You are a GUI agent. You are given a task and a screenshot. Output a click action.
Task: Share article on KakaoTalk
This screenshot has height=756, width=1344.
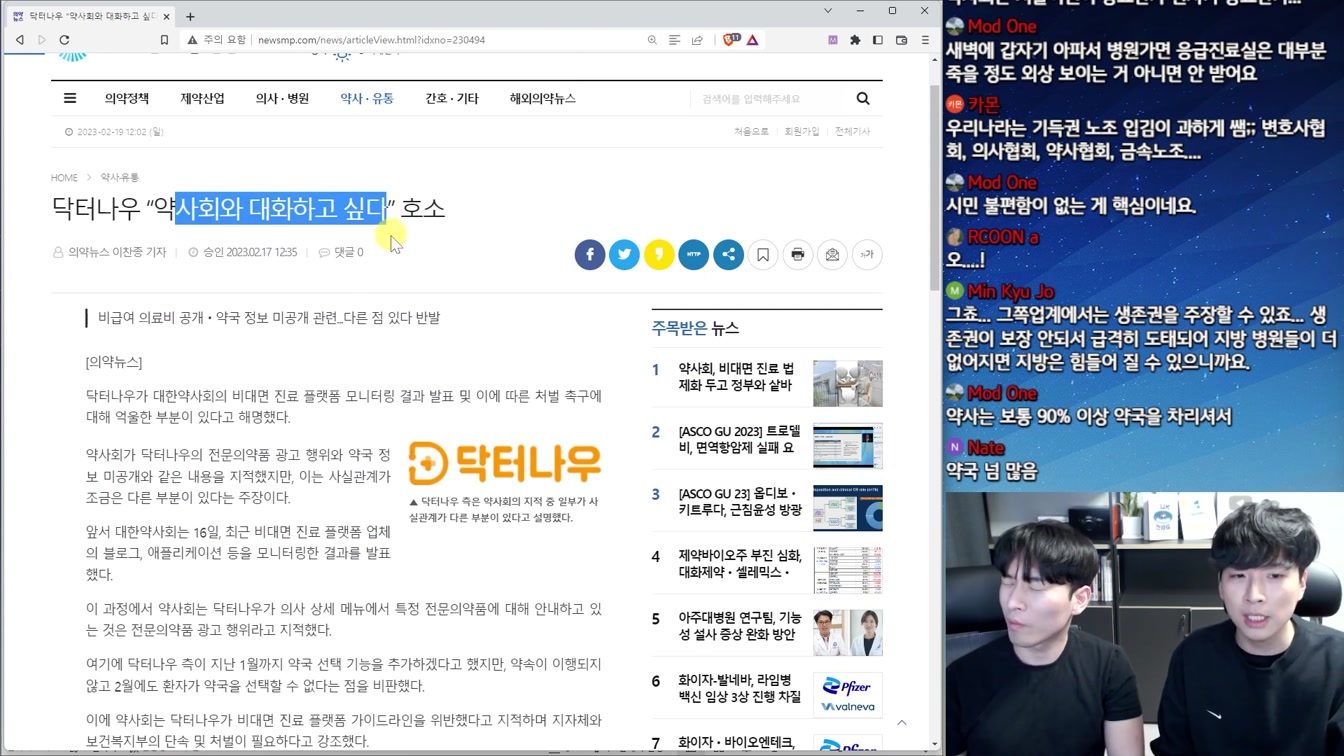[659, 254]
